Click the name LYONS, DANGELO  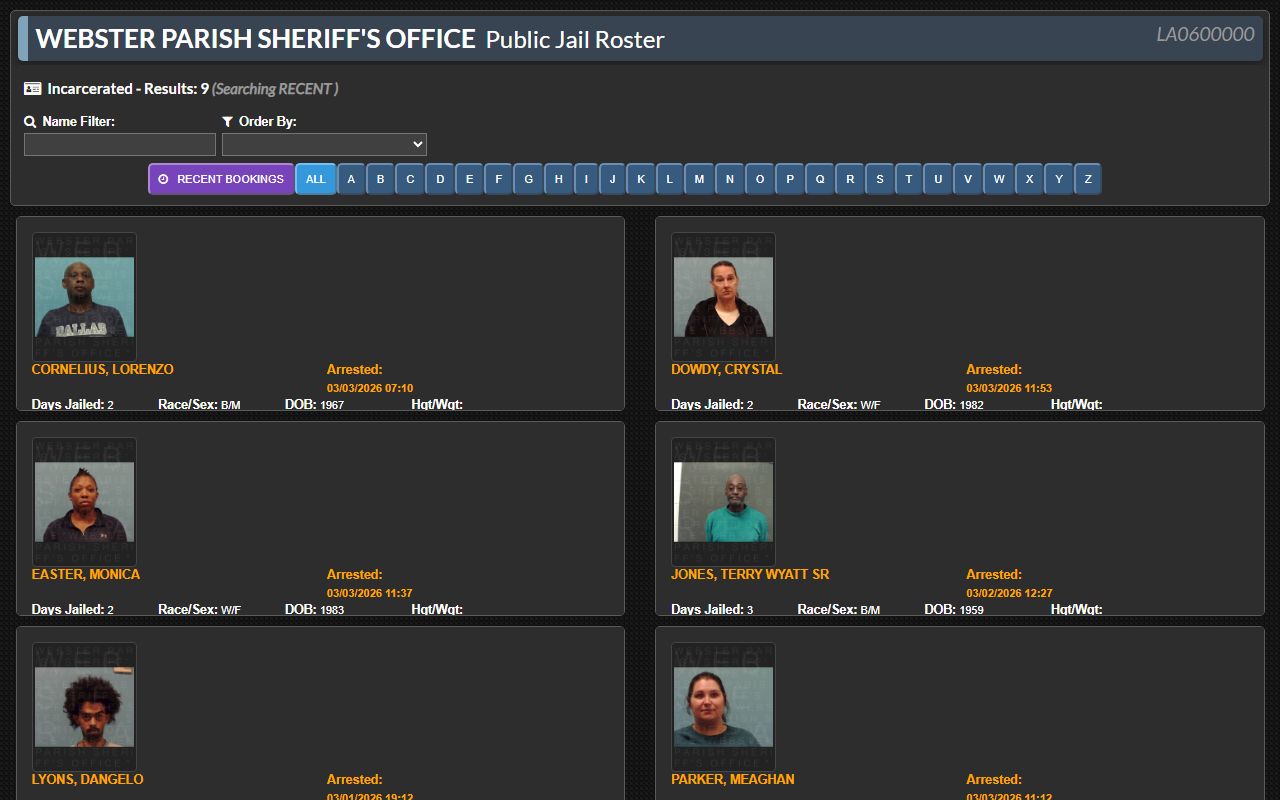[87, 779]
